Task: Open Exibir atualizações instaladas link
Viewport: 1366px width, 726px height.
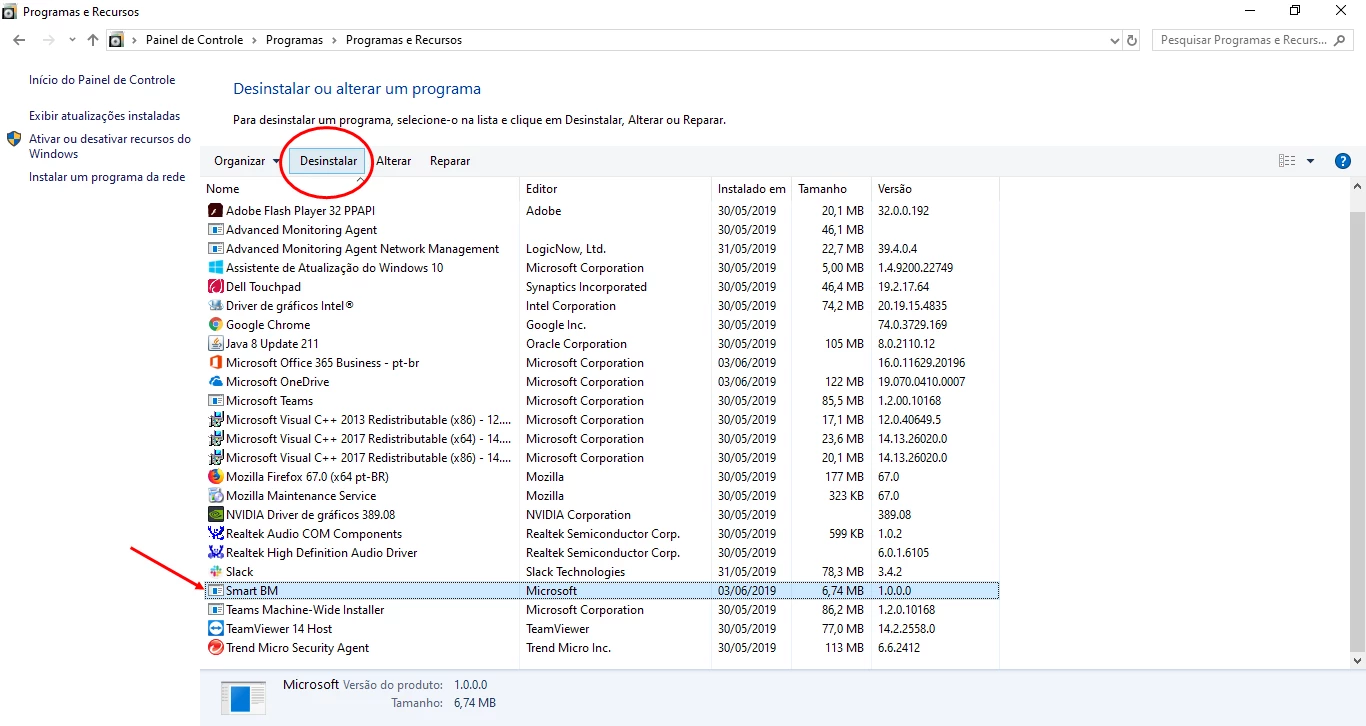Action: [x=105, y=116]
